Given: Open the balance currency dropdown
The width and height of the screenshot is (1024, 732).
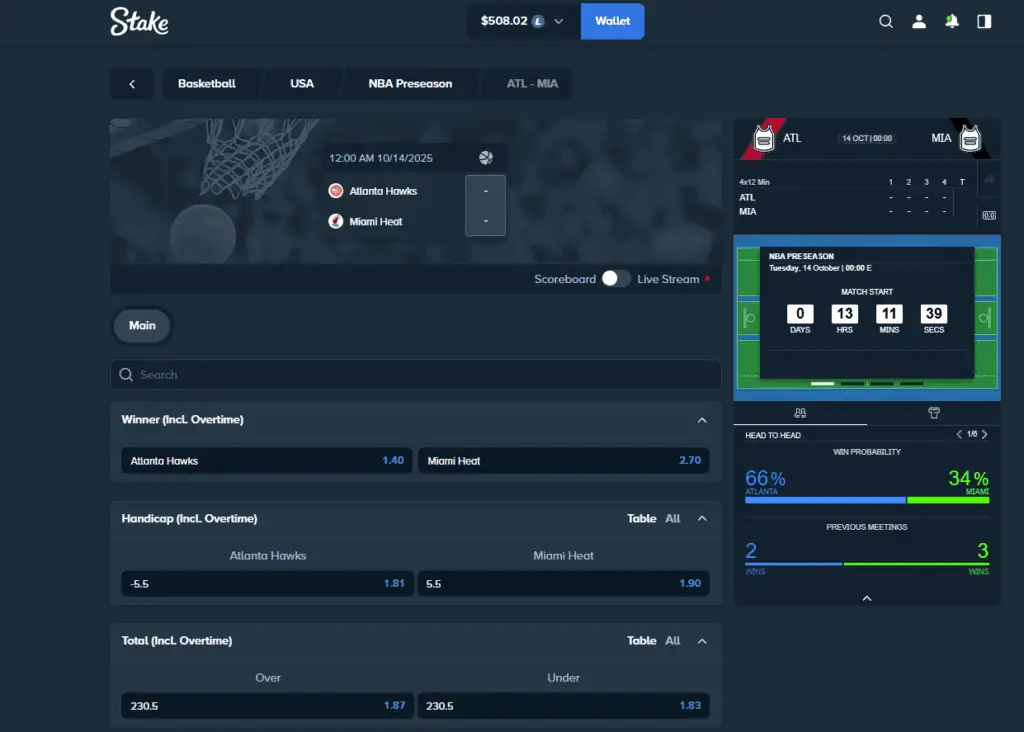Looking at the screenshot, I should click(558, 21).
